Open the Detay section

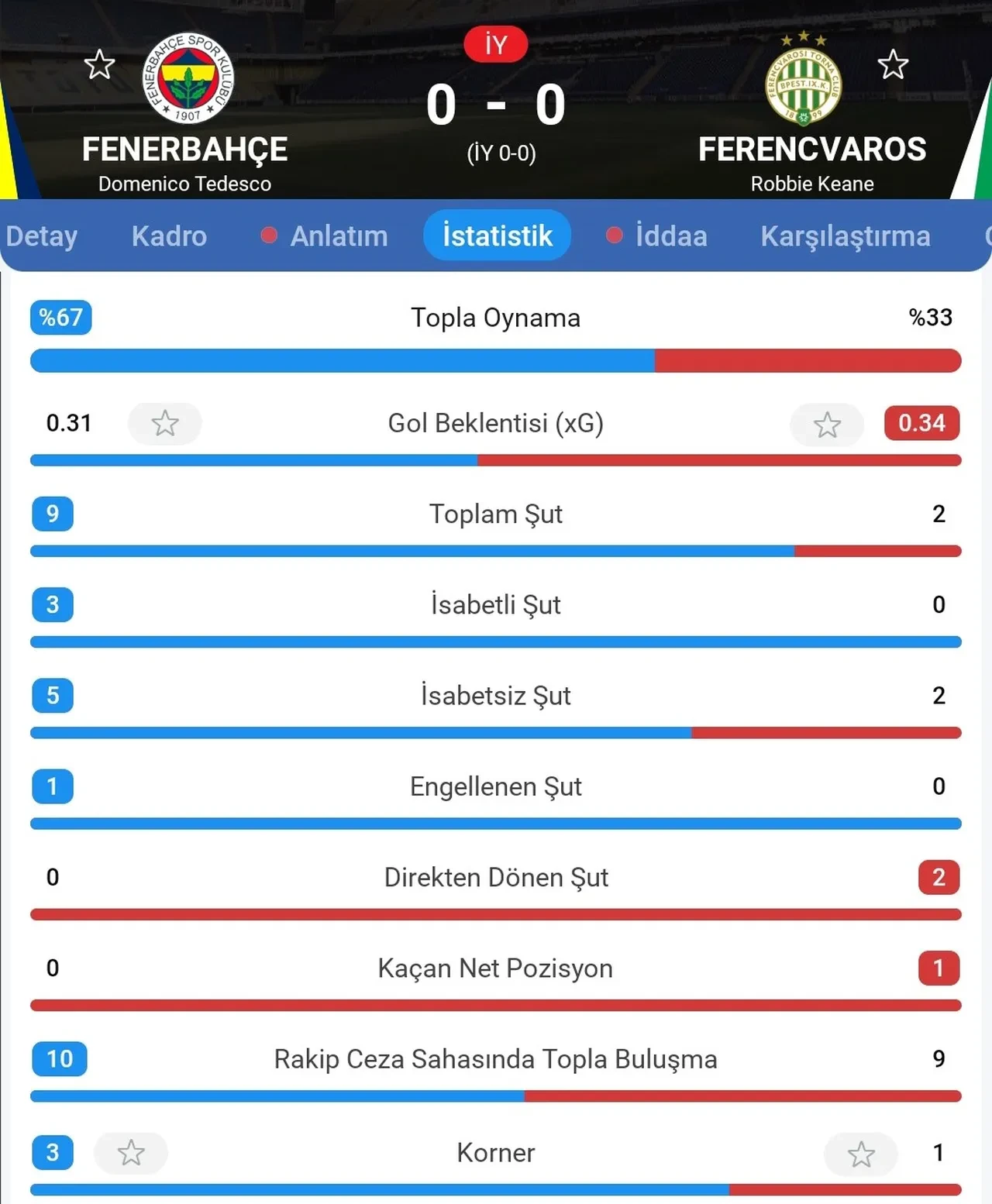pos(41,236)
